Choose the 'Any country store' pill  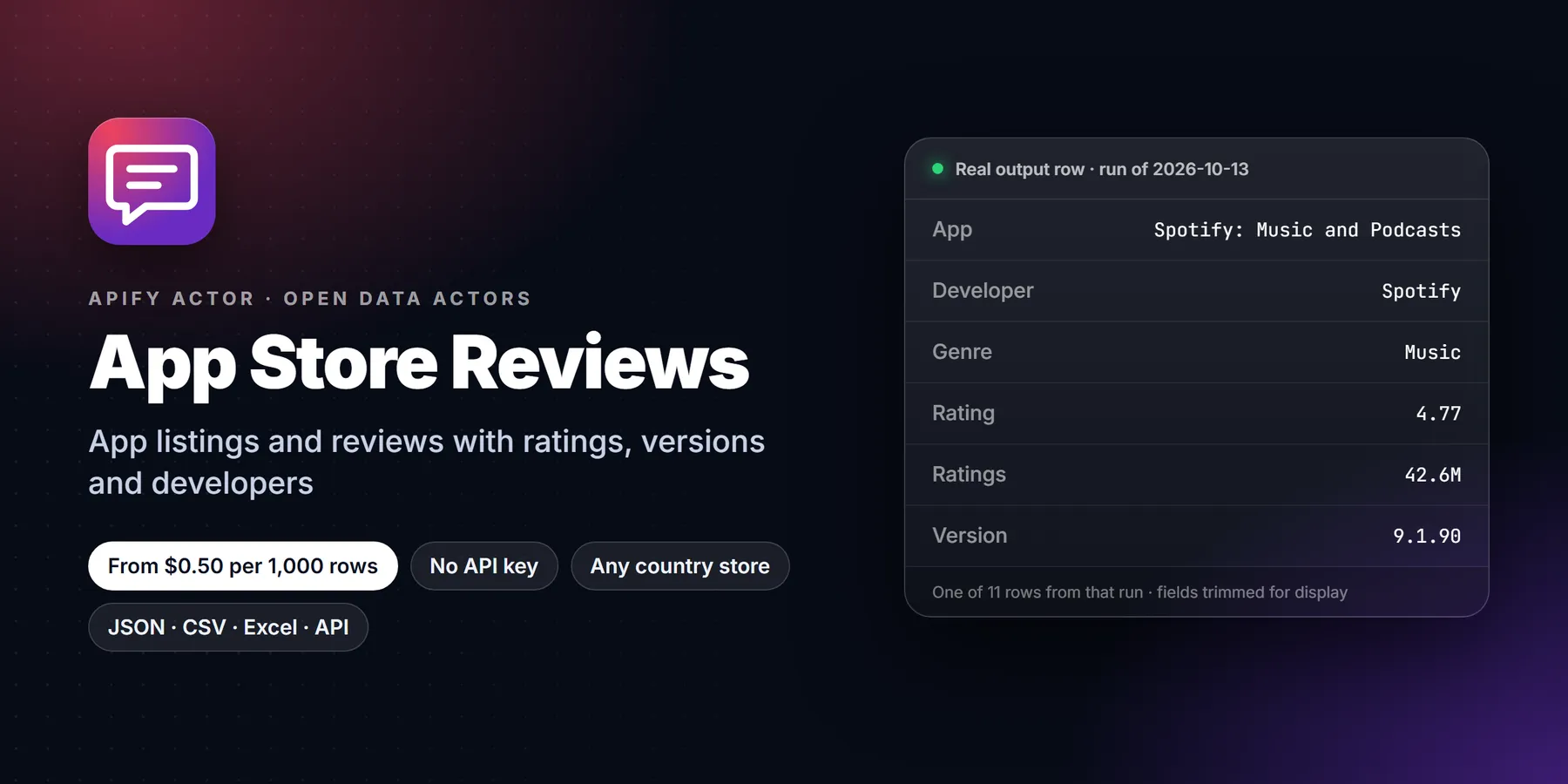pyautogui.click(x=680, y=566)
